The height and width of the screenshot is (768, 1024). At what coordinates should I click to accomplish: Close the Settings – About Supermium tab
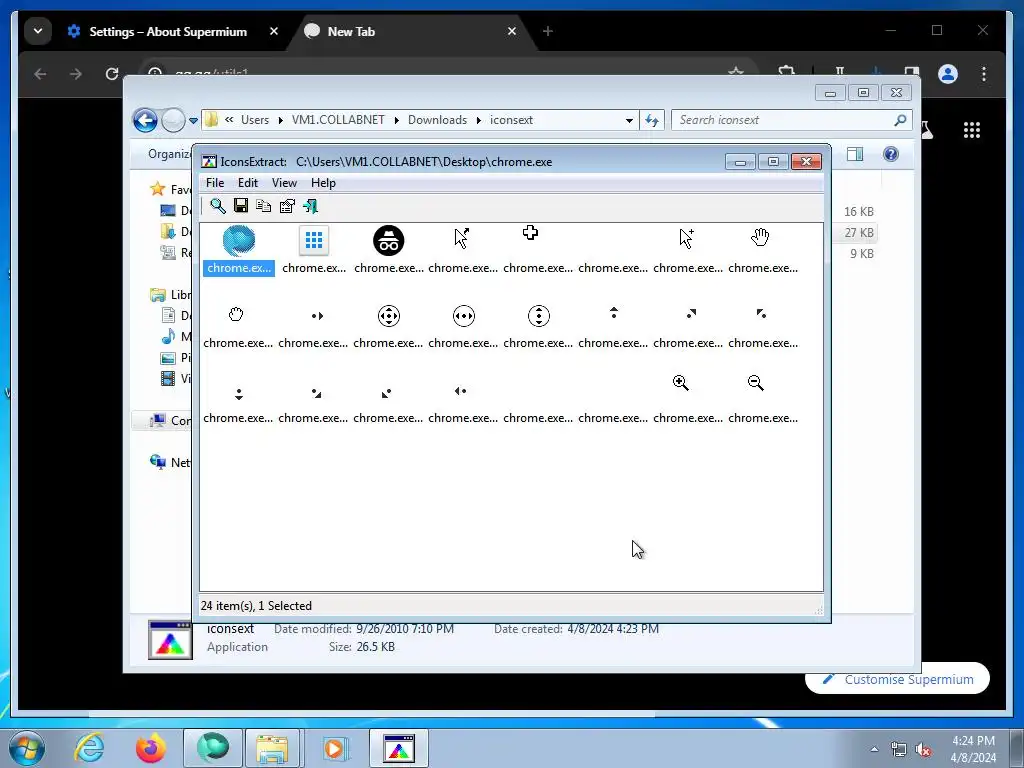(x=274, y=31)
